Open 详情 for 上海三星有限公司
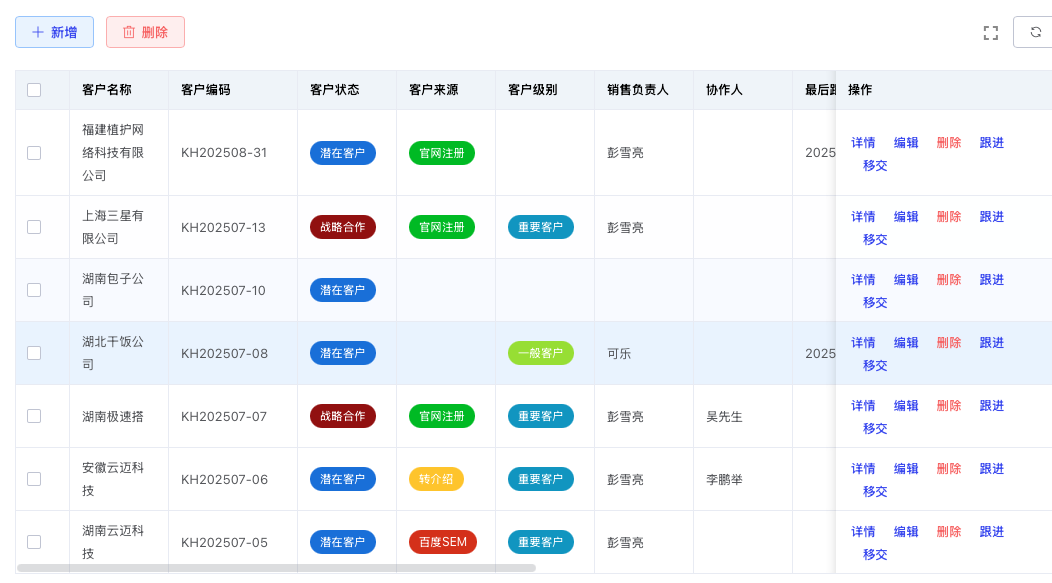Viewport: 1052px width, 583px height. click(x=863, y=216)
